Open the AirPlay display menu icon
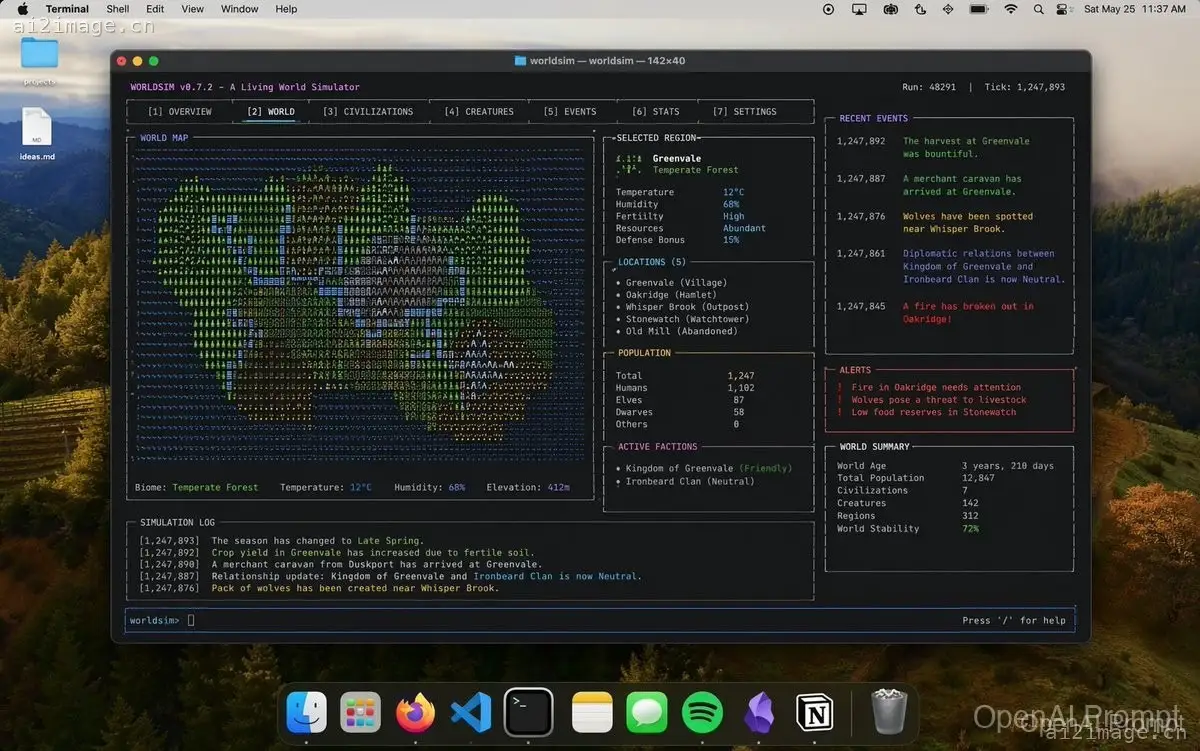Viewport: 1200px width, 751px height. click(x=859, y=9)
